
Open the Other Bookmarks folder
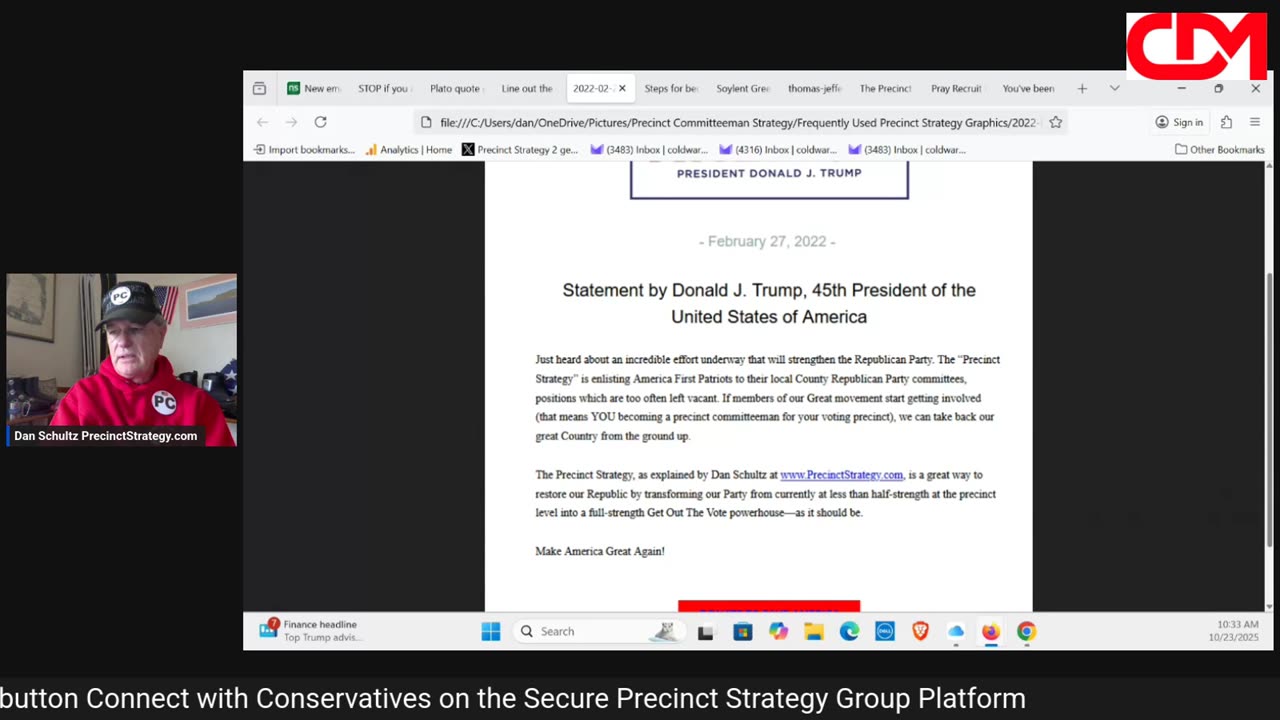click(1219, 150)
